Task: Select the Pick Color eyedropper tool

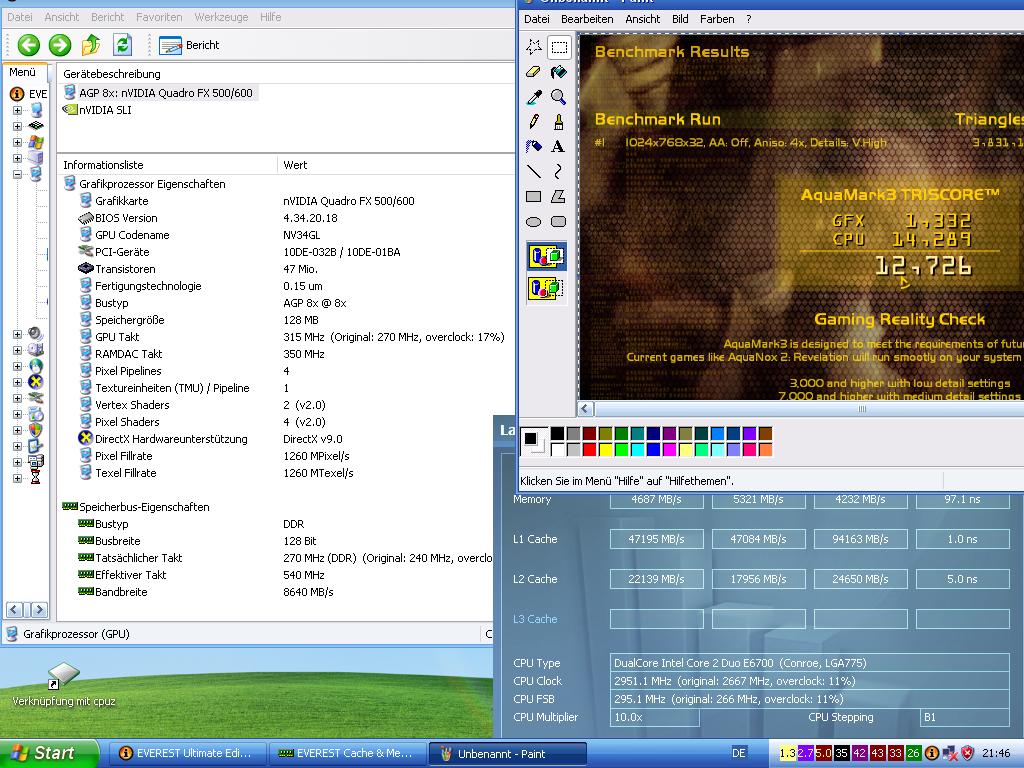Action: (534, 97)
